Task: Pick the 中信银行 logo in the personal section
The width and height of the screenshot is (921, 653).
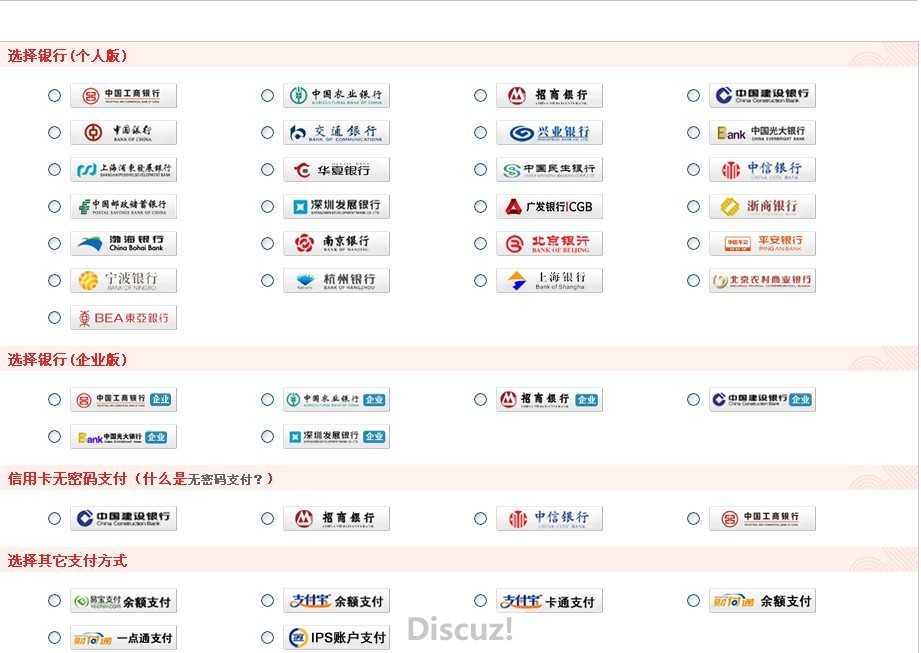Action: click(762, 169)
